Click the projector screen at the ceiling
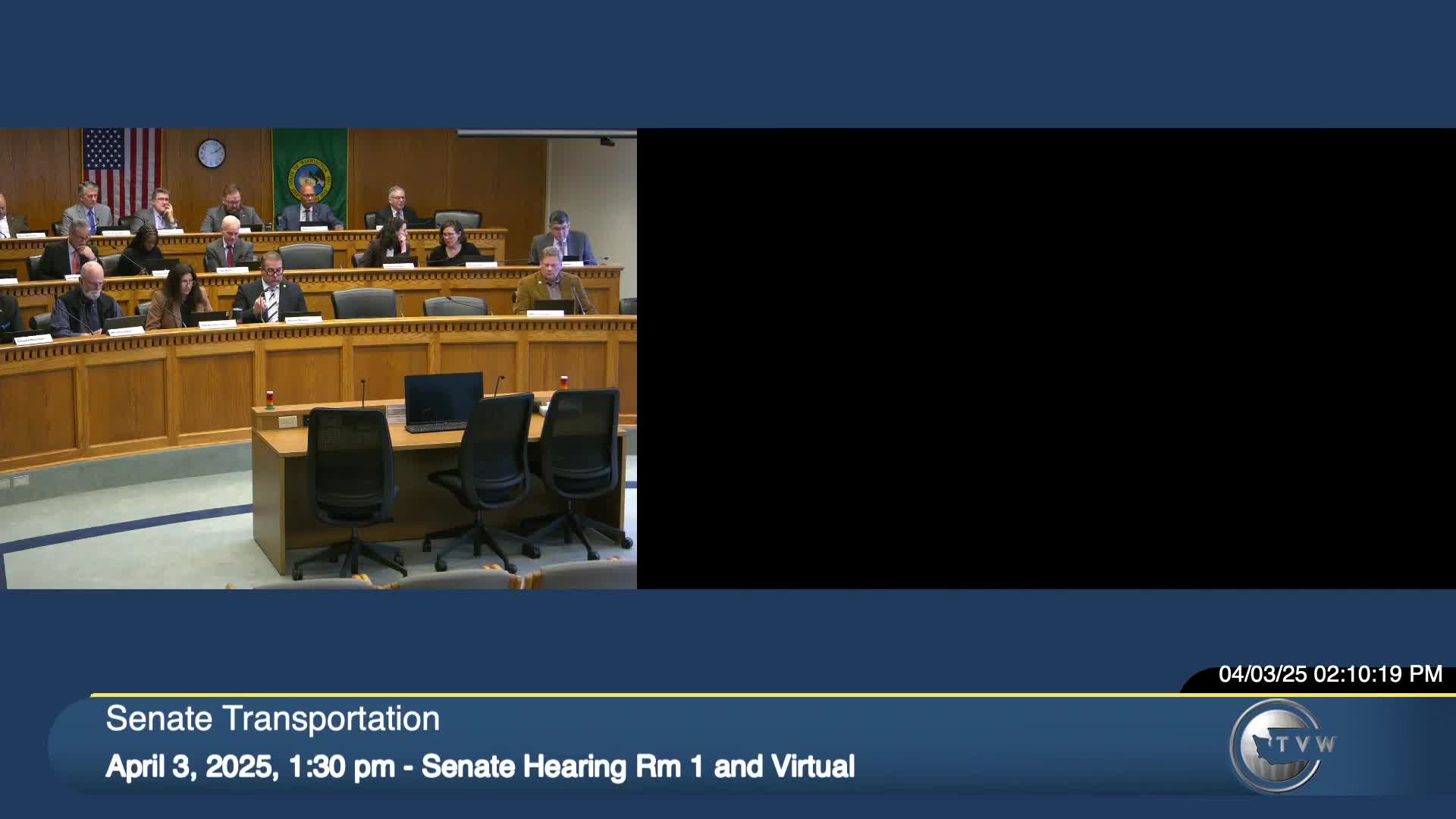 click(546, 133)
